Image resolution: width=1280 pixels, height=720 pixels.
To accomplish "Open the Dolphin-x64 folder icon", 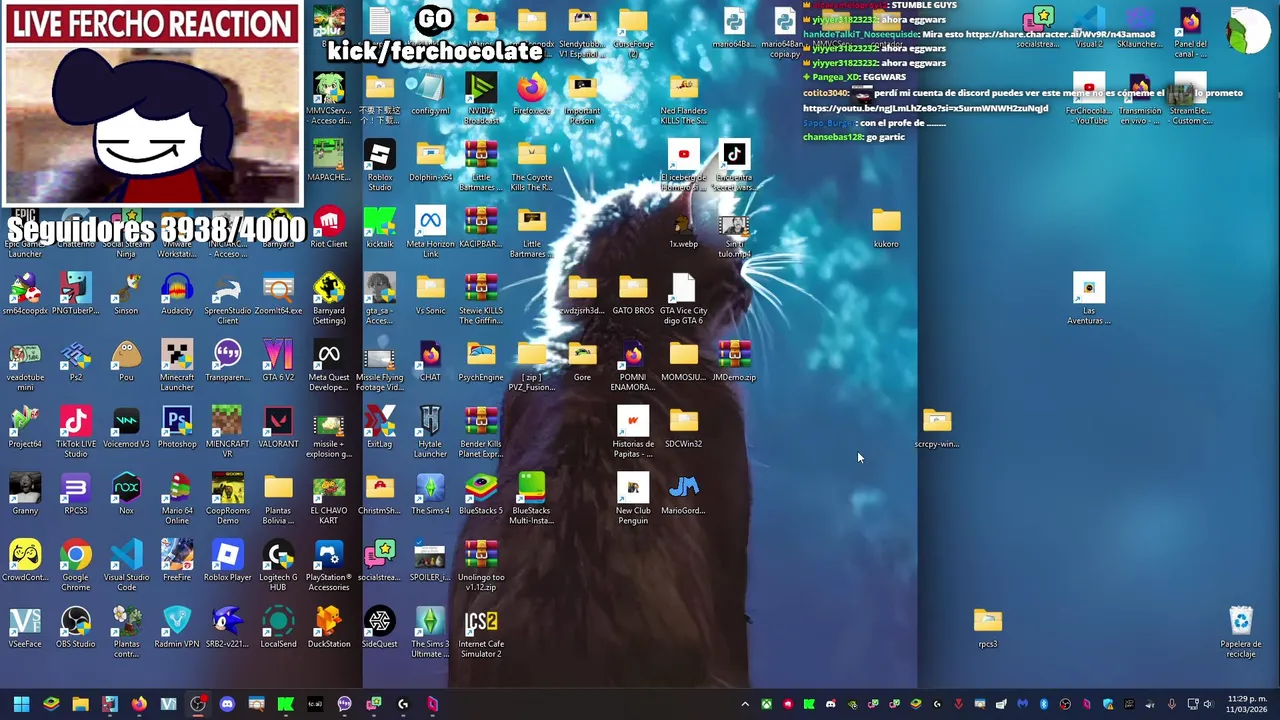I will (430, 161).
